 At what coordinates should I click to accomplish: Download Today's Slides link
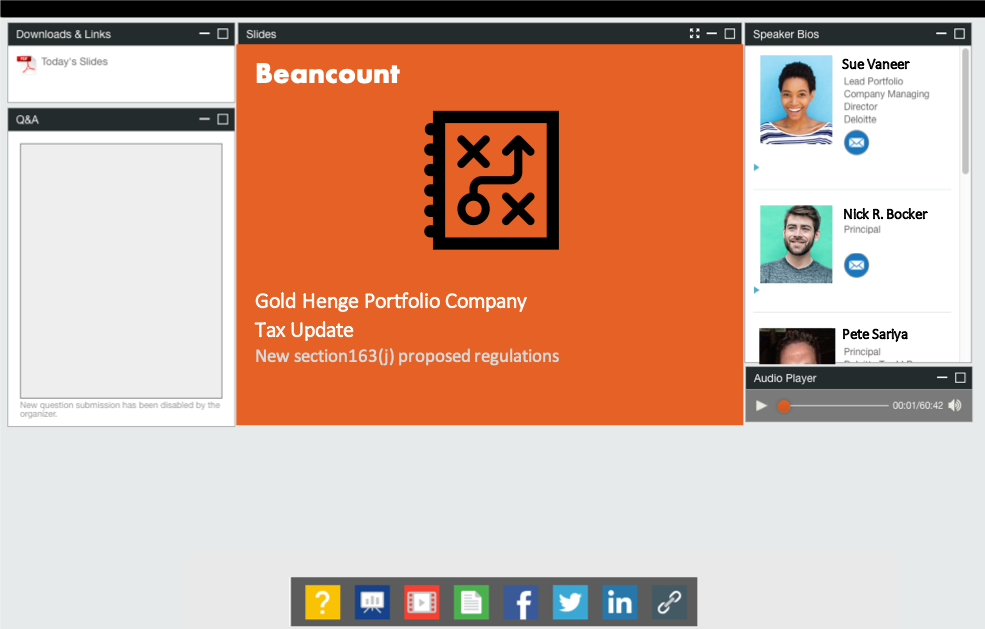(x=74, y=62)
